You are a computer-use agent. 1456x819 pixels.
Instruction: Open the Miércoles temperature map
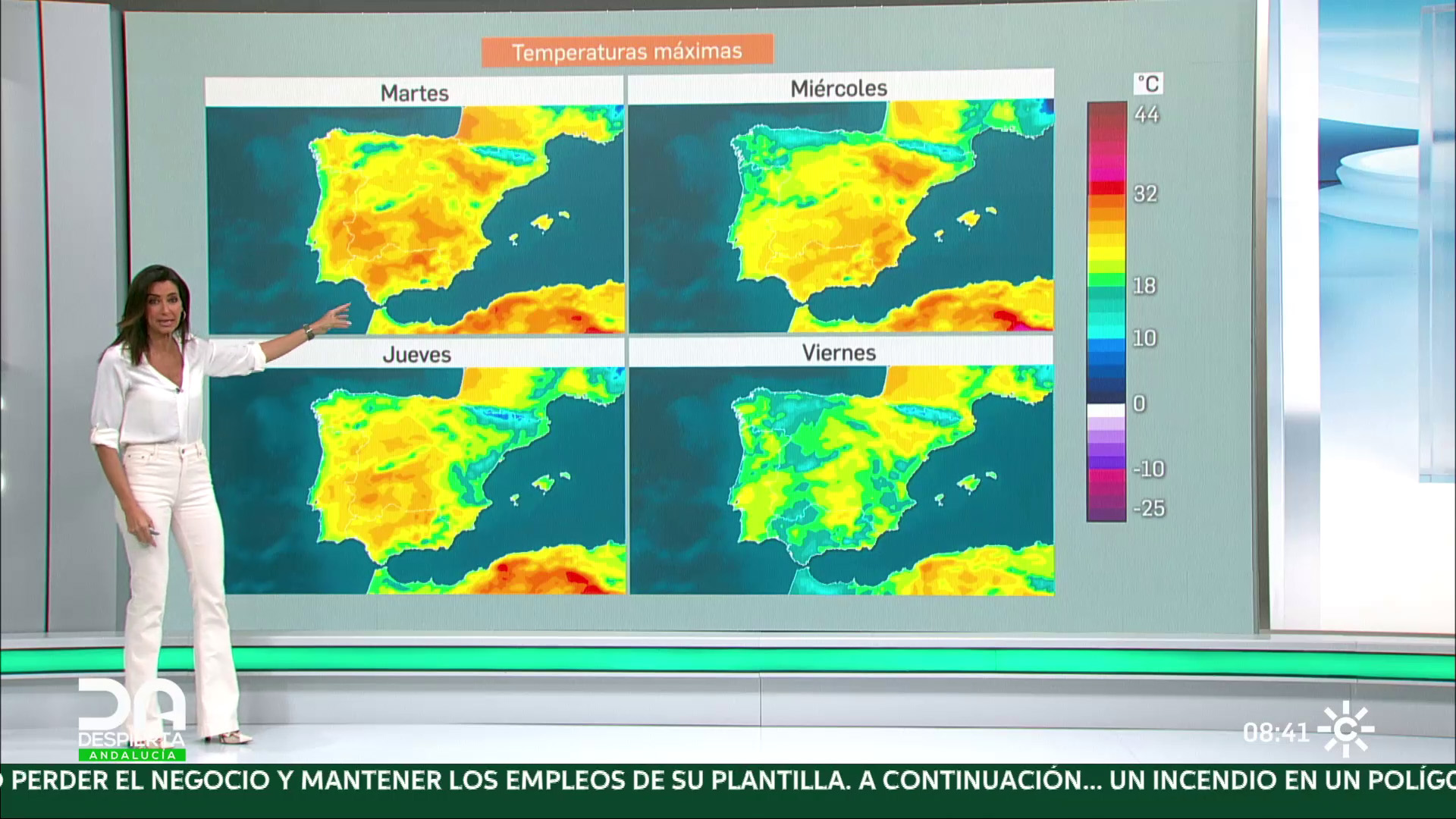[x=840, y=216]
